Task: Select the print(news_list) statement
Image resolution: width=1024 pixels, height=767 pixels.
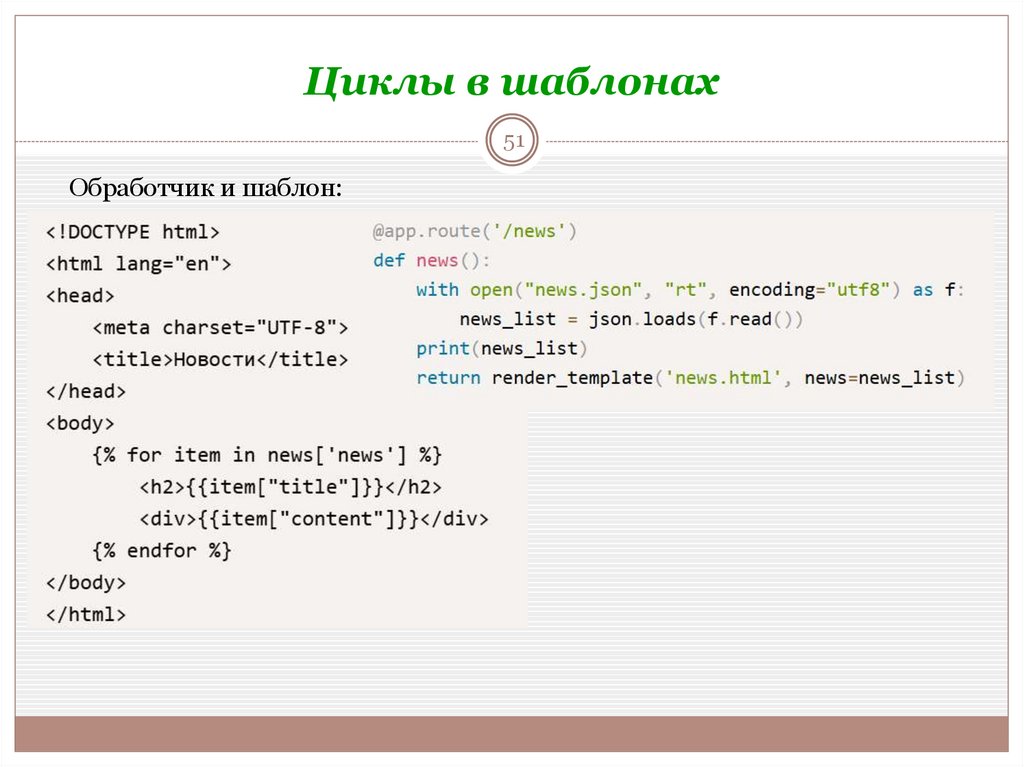Action: (x=497, y=348)
